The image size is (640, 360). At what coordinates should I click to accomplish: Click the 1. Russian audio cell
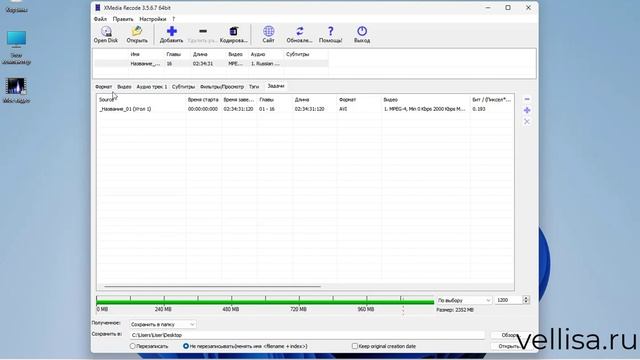[x=265, y=64]
